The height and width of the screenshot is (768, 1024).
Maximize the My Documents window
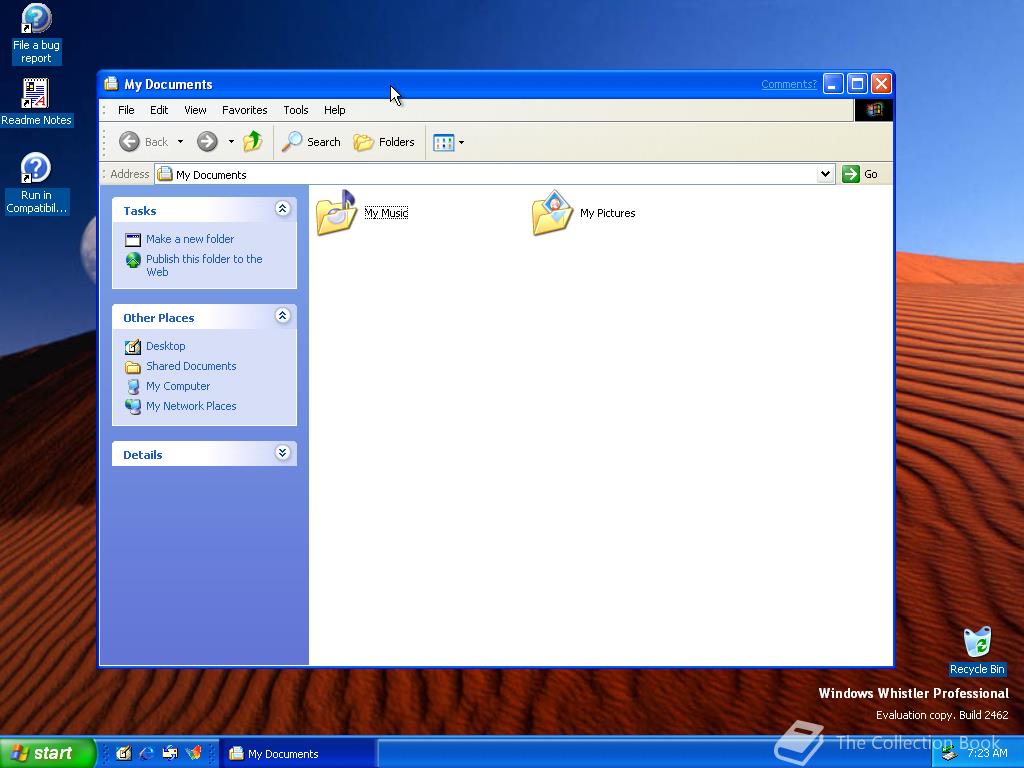tap(857, 84)
